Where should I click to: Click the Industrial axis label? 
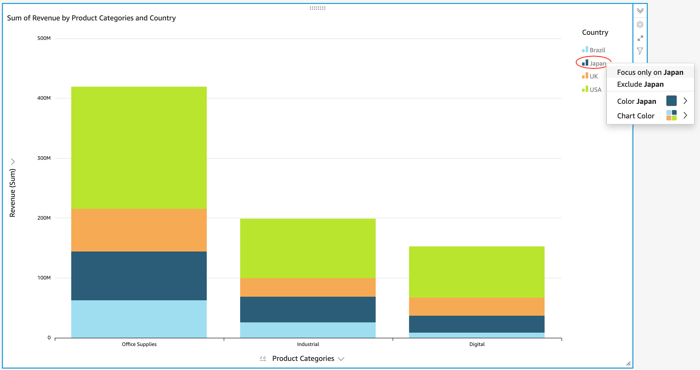(x=308, y=344)
